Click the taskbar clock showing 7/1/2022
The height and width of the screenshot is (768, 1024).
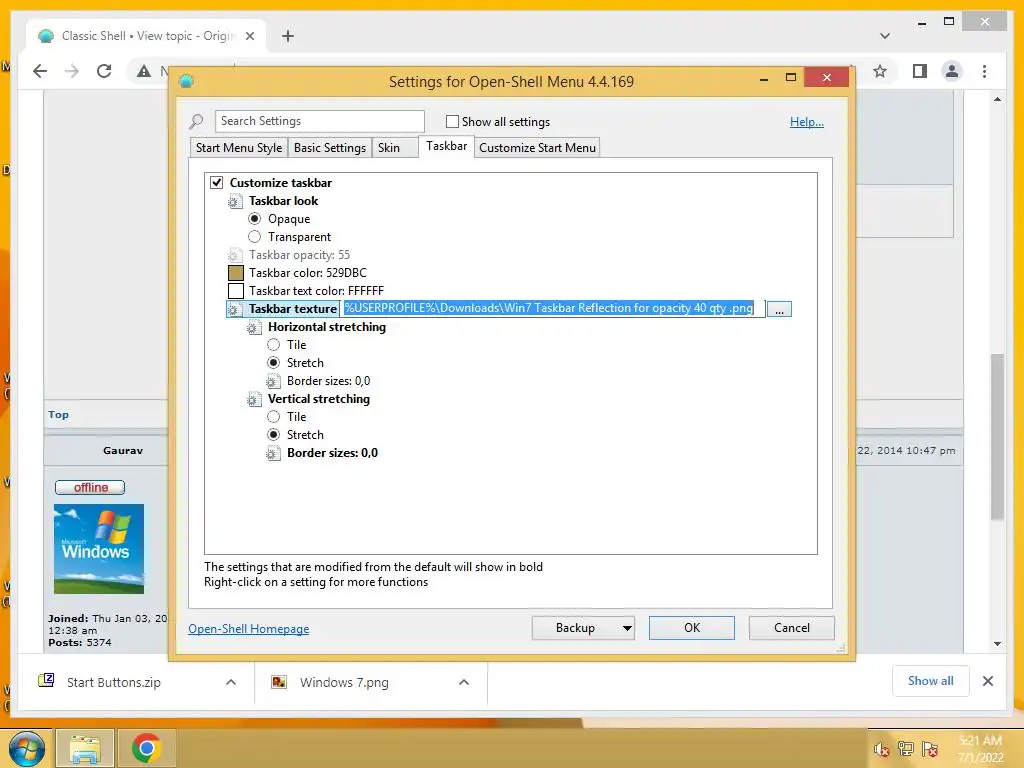980,749
